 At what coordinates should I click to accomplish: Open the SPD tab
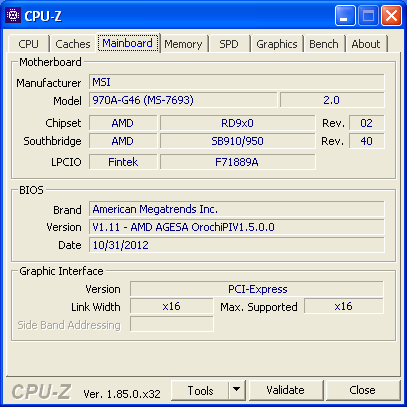(x=229, y=44)
